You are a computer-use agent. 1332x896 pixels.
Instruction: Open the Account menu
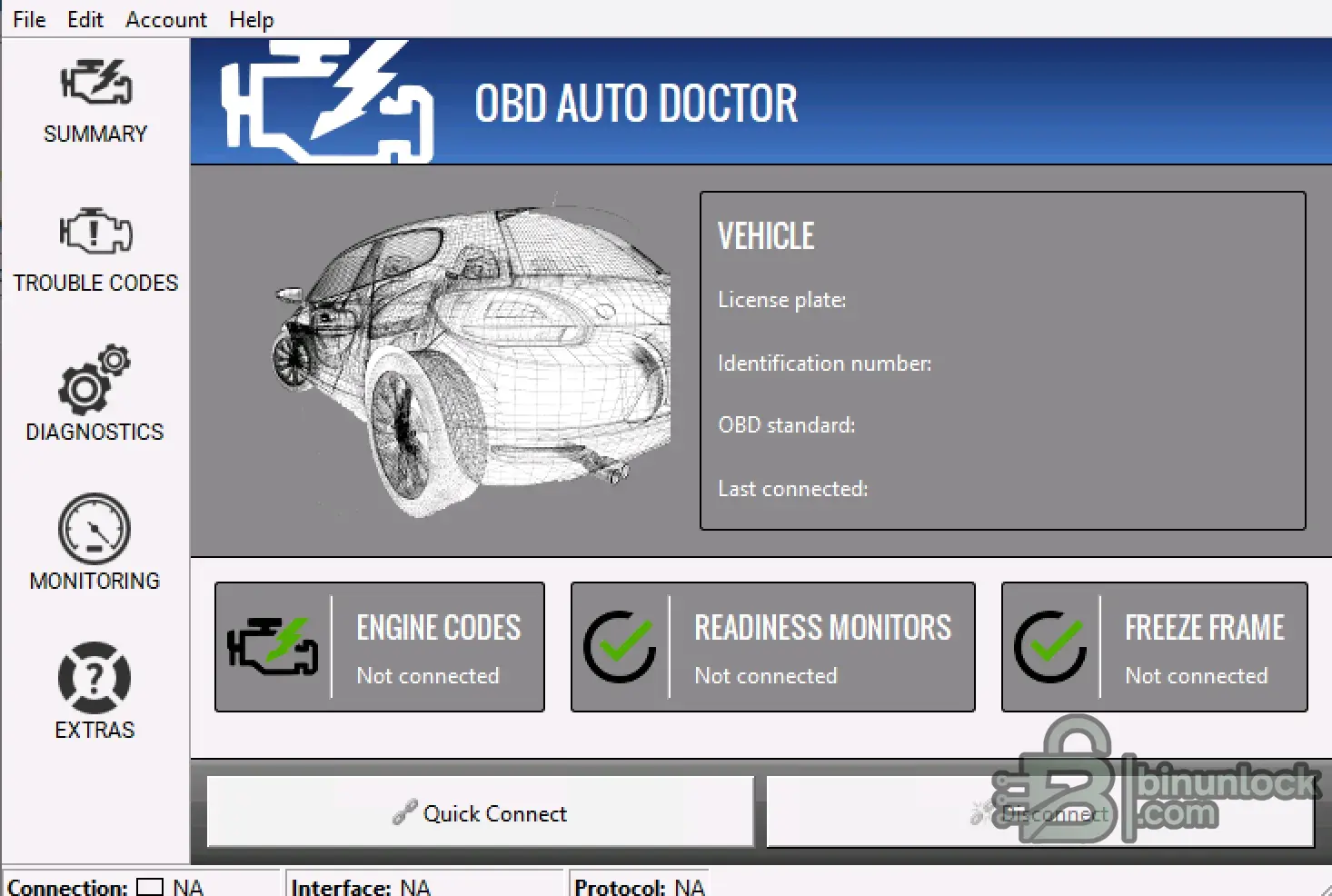[166, 19]
